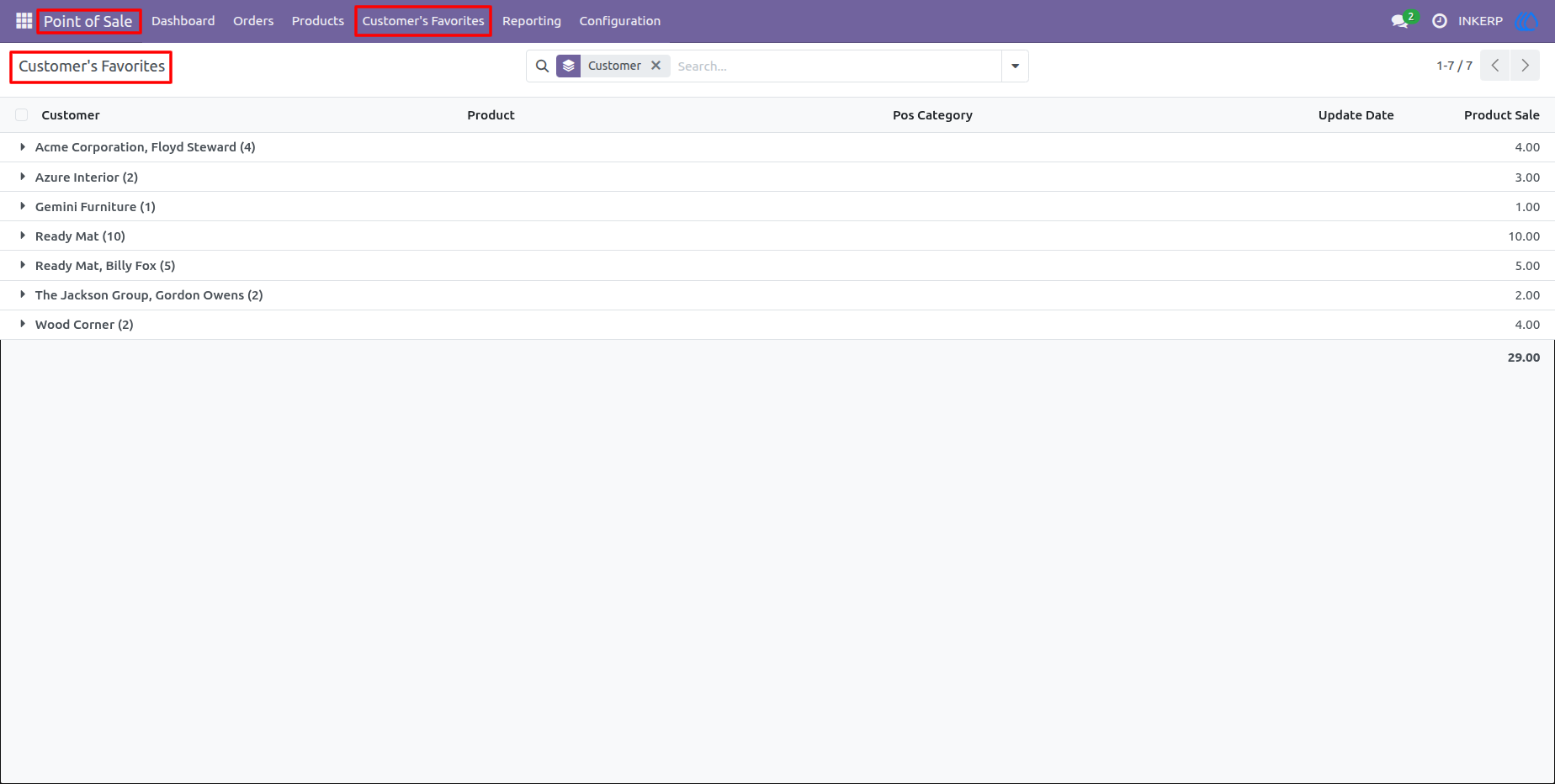This screenshot has width=1555, height=784.
Task: Click the user avatar icon
Action: (1526, 21)
